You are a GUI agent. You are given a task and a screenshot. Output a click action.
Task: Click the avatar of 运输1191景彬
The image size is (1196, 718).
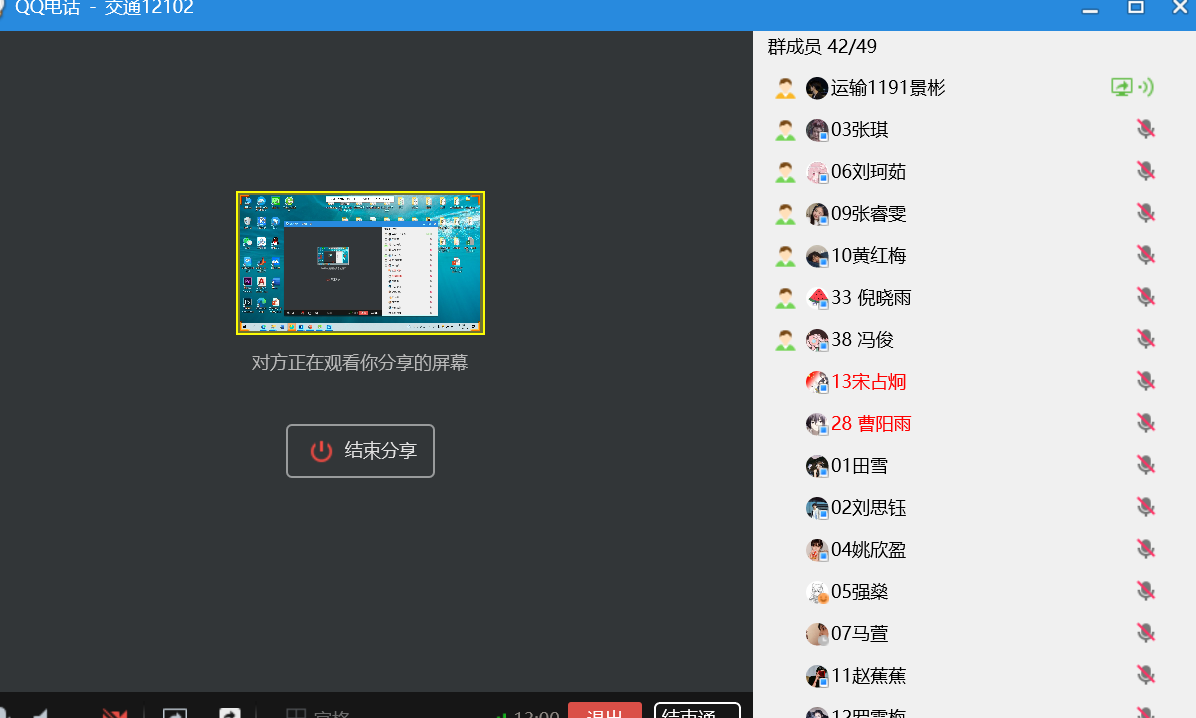[817, 88]
